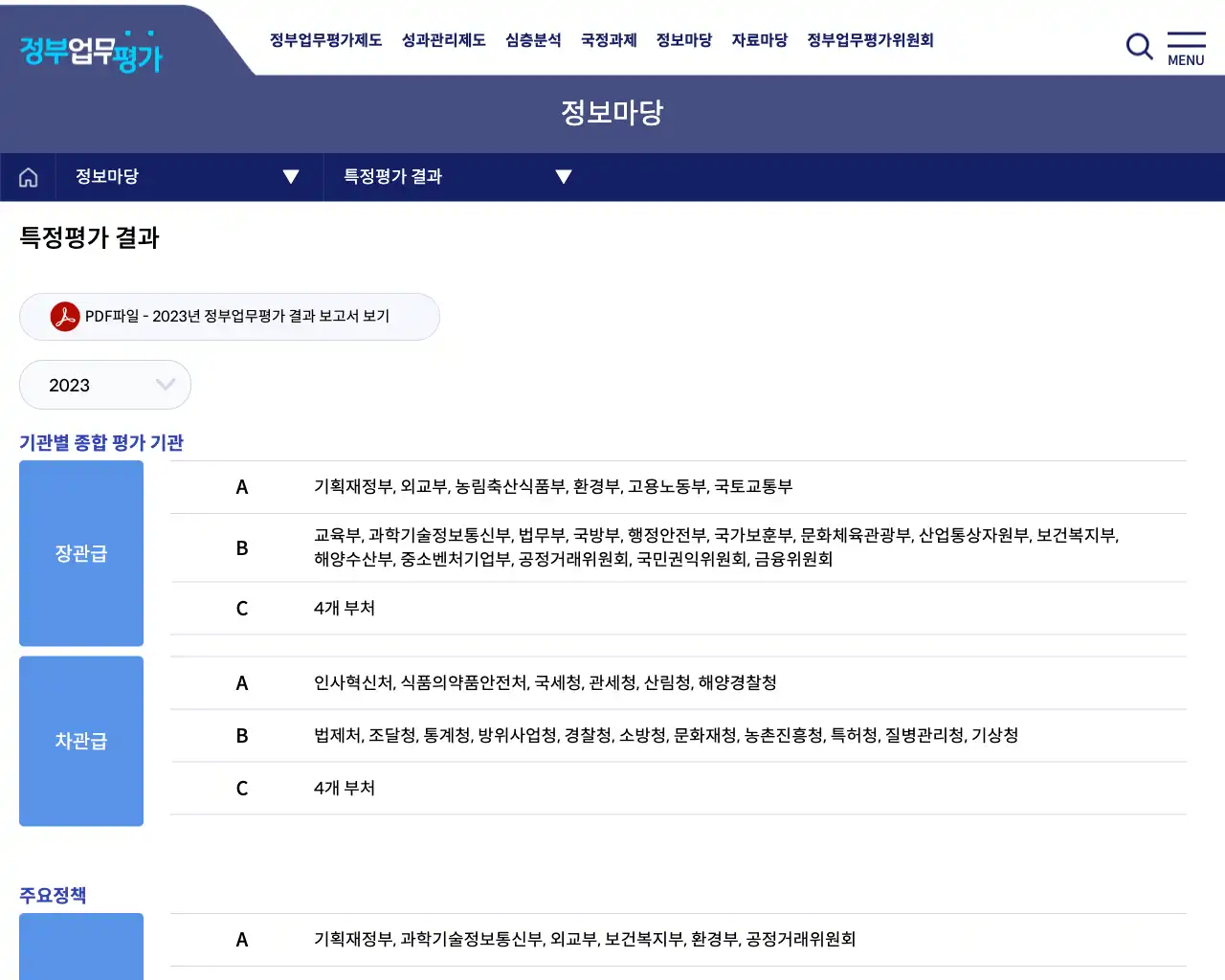Click the red PDF file icon

pyautogui.click(x=65, y=316)
